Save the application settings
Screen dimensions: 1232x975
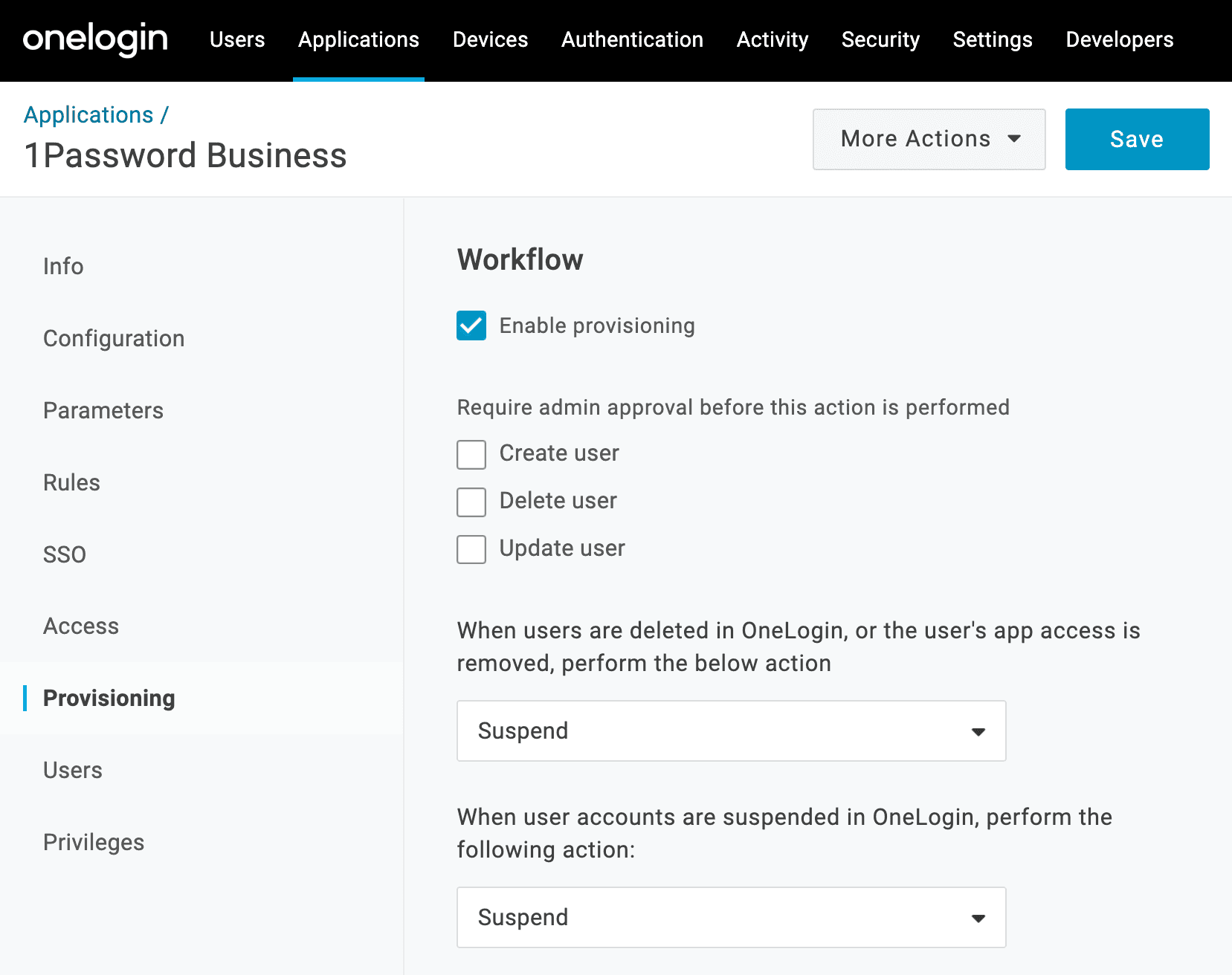point(1137,139)
